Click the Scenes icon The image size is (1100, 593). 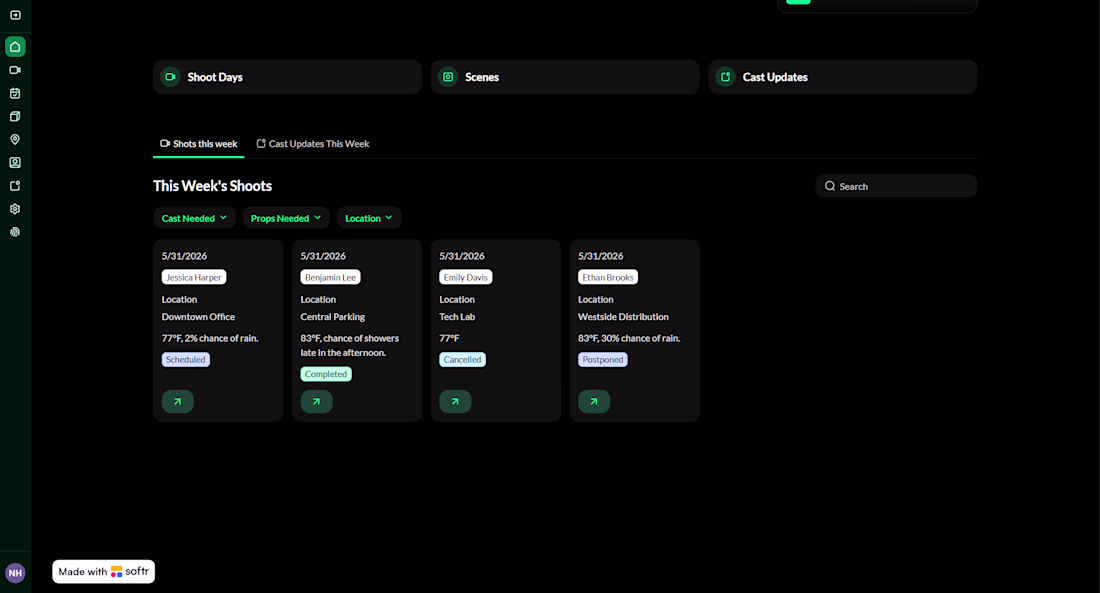(x=448, y=77)
